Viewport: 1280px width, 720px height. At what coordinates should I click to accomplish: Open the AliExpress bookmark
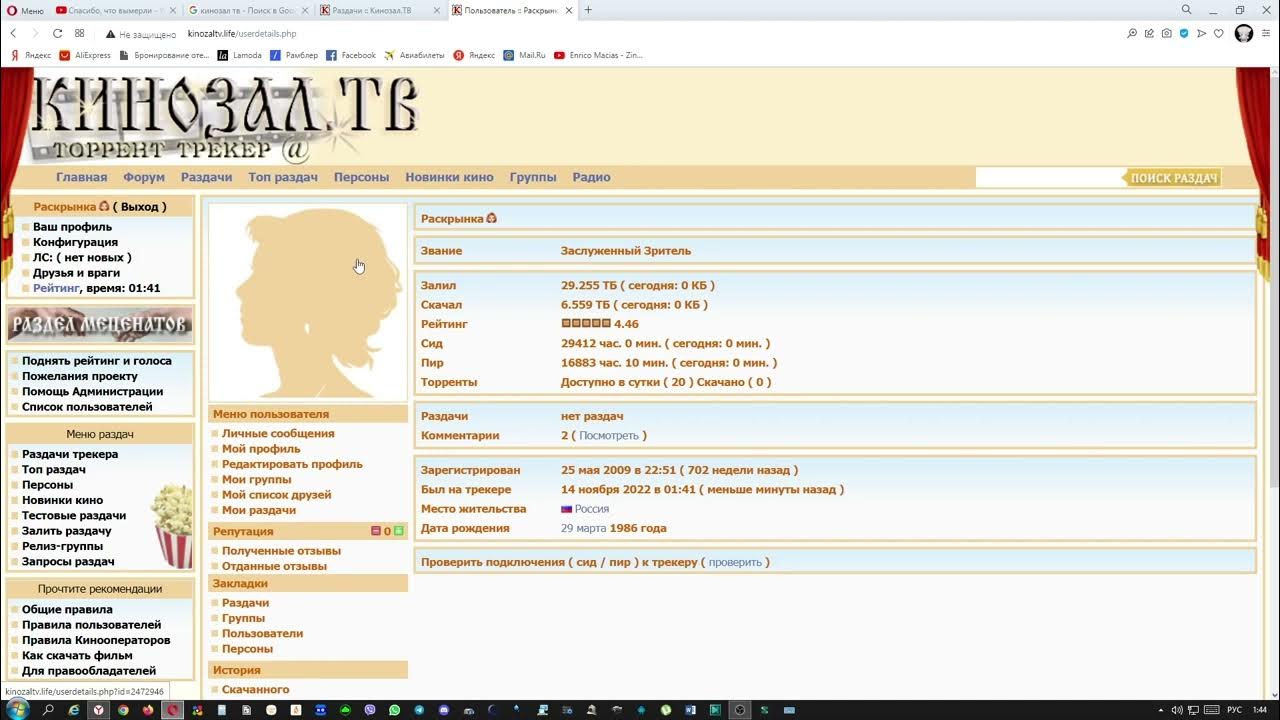85,55
